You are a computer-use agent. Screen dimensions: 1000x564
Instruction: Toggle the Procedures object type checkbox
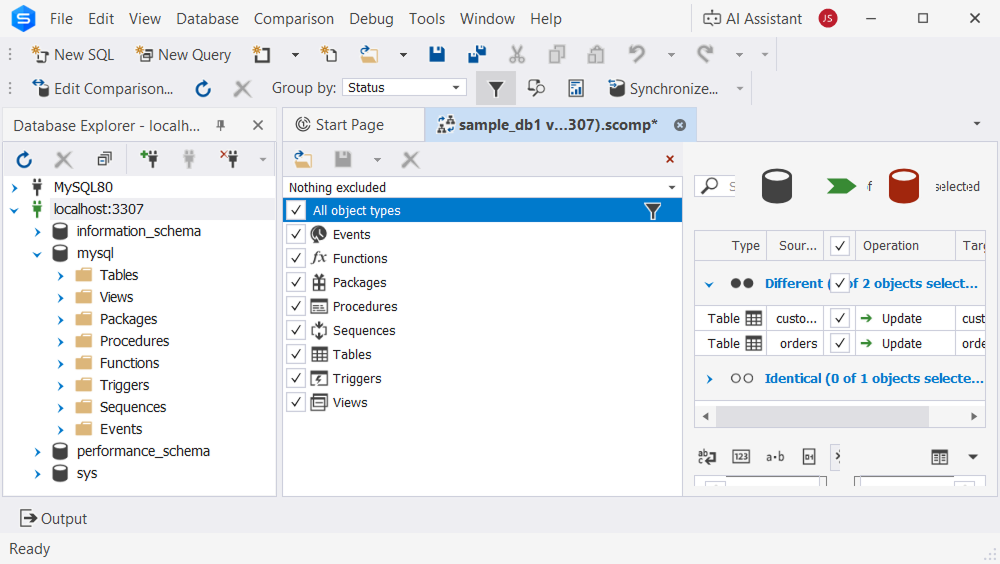point(296,307)
